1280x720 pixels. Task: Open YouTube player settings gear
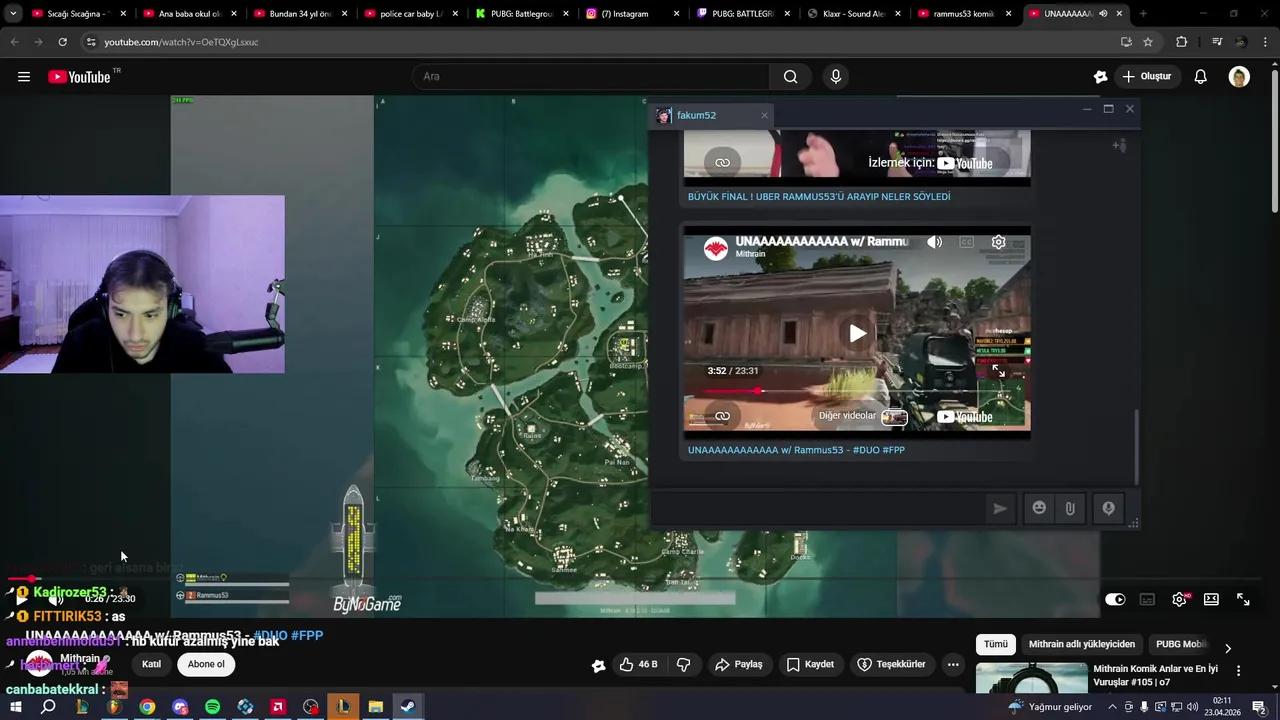(1180, 599)
